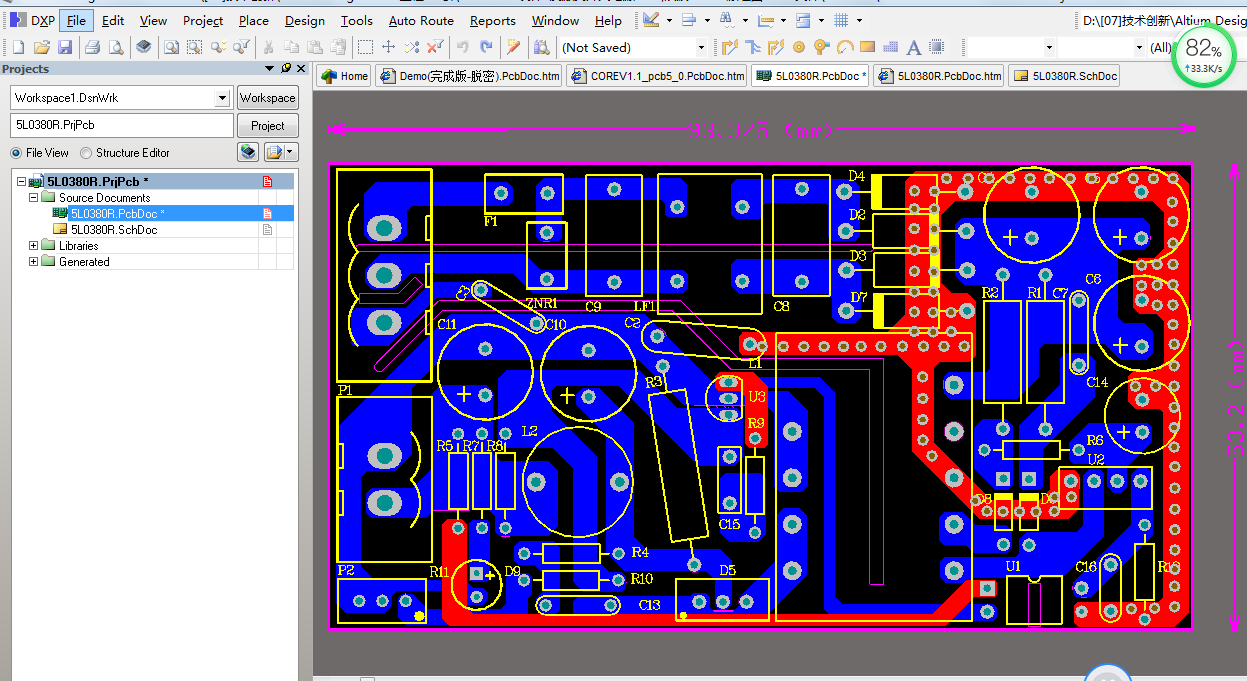Open the (Not Saved) view dropdown
The height and width of the screenshot is (681, 1247).
pos(700,47)
